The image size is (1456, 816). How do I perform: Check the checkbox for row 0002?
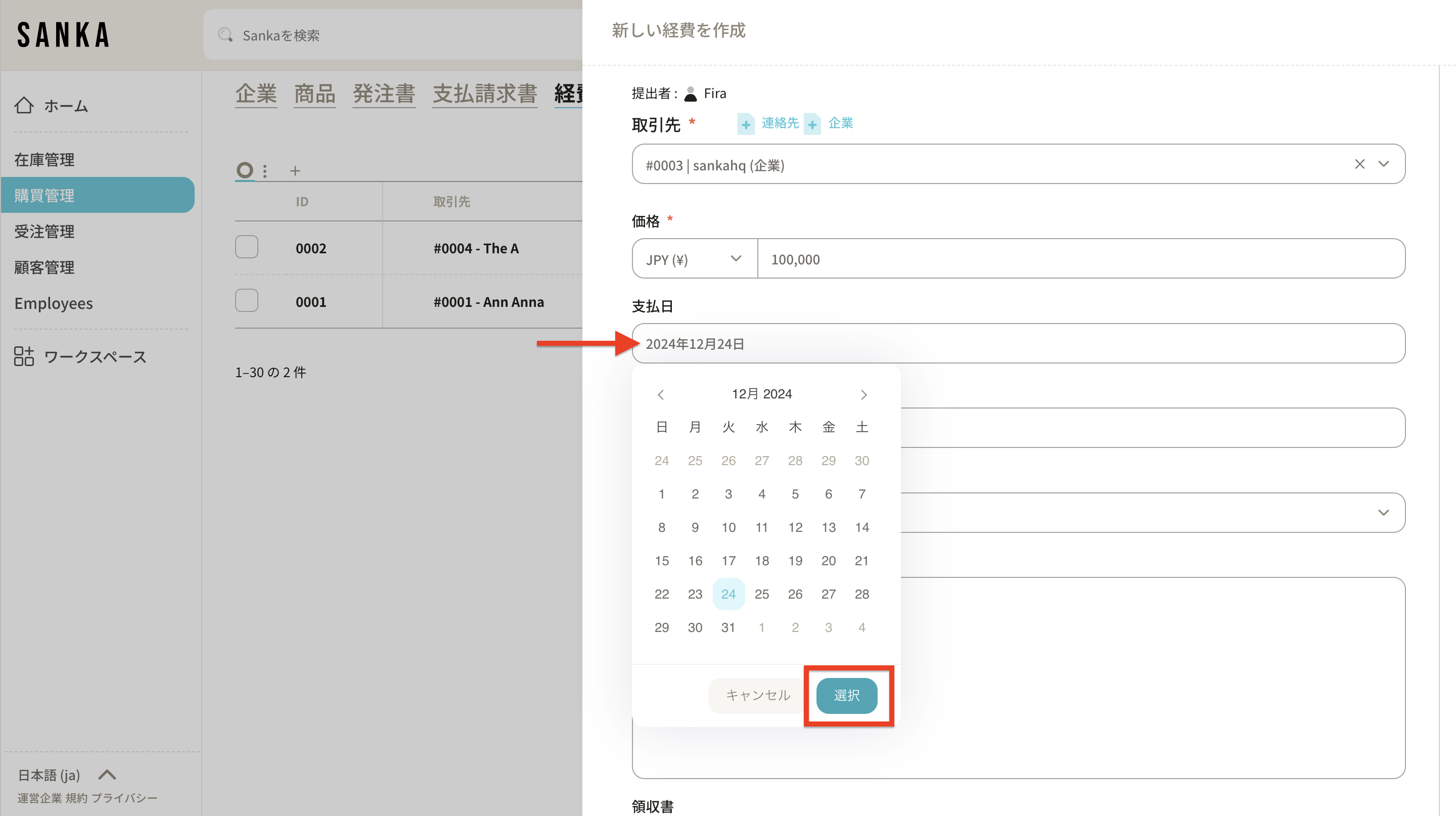pos(246,247)
